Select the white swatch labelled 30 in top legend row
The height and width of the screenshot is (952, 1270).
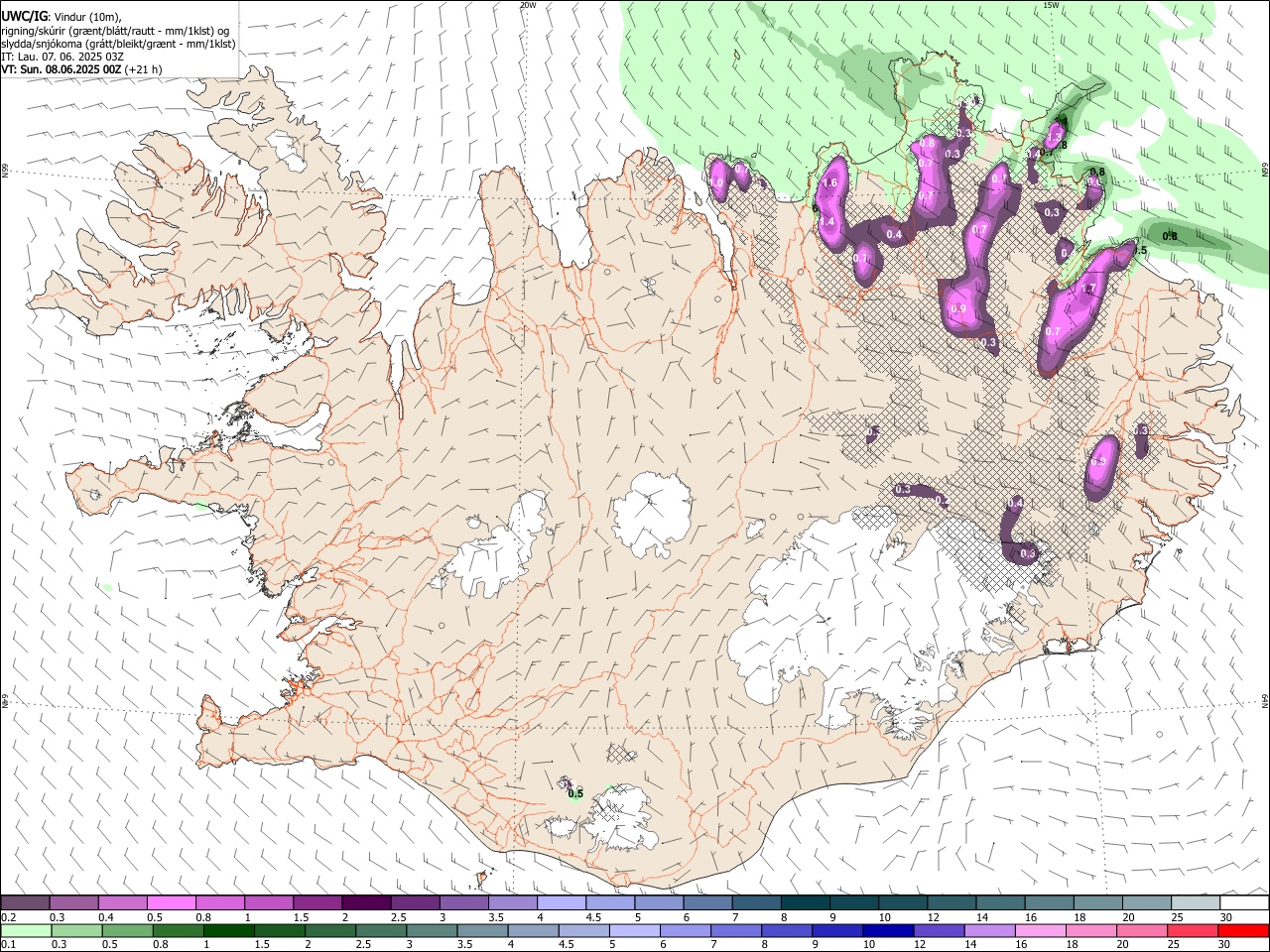(x=1244, y=902)
